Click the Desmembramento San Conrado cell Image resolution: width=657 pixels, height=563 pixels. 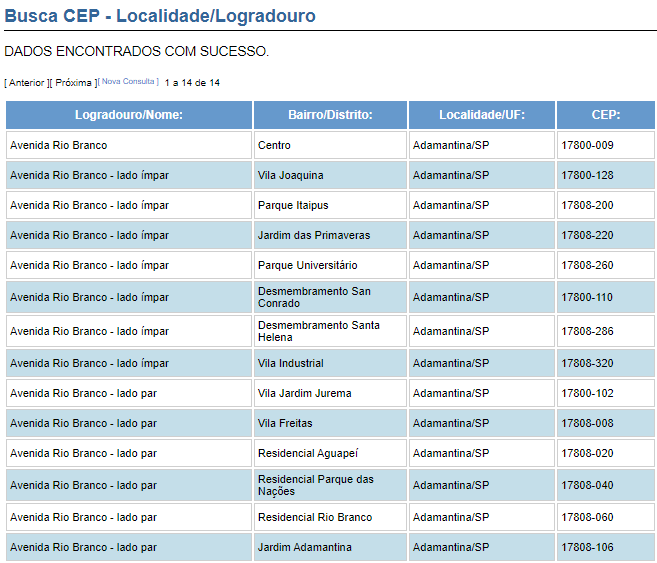[330, 297]
